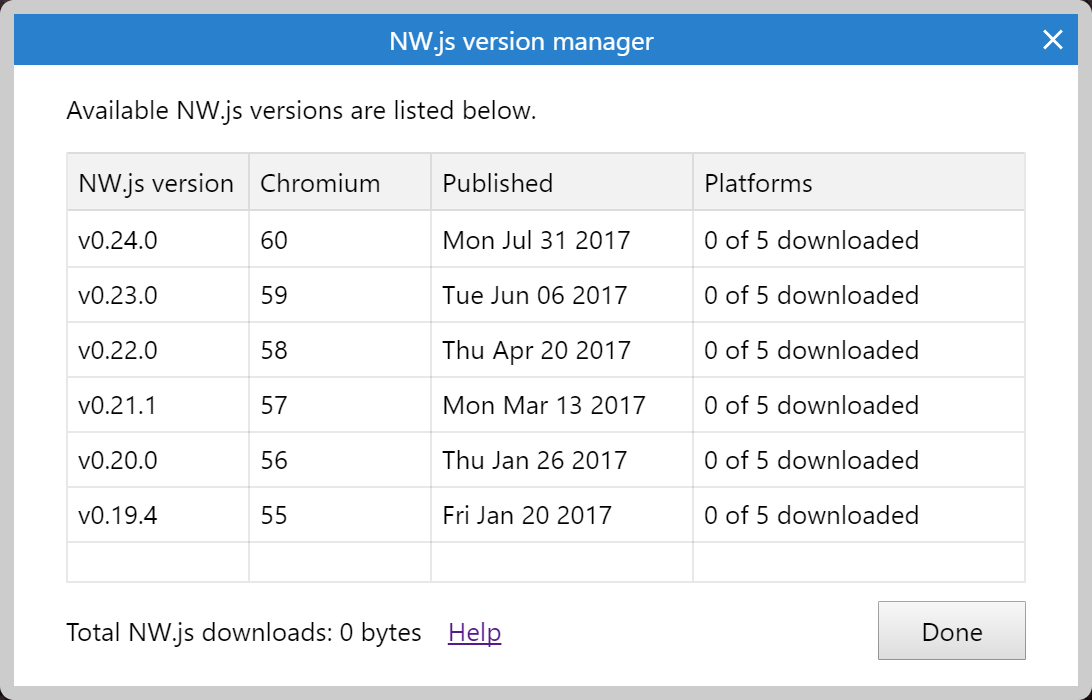Close the NW.js version manager dialog
This screenshot has height=700, width=1092.
coord(1052,40)
